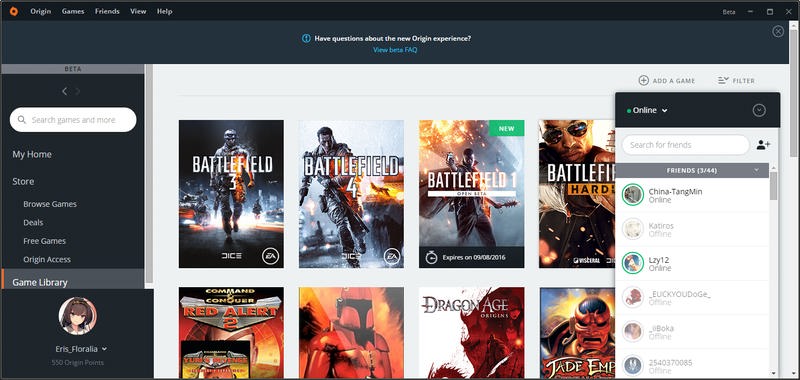Select the orange helmet game tile
The image size is (800, 380).
click(351, 333)
